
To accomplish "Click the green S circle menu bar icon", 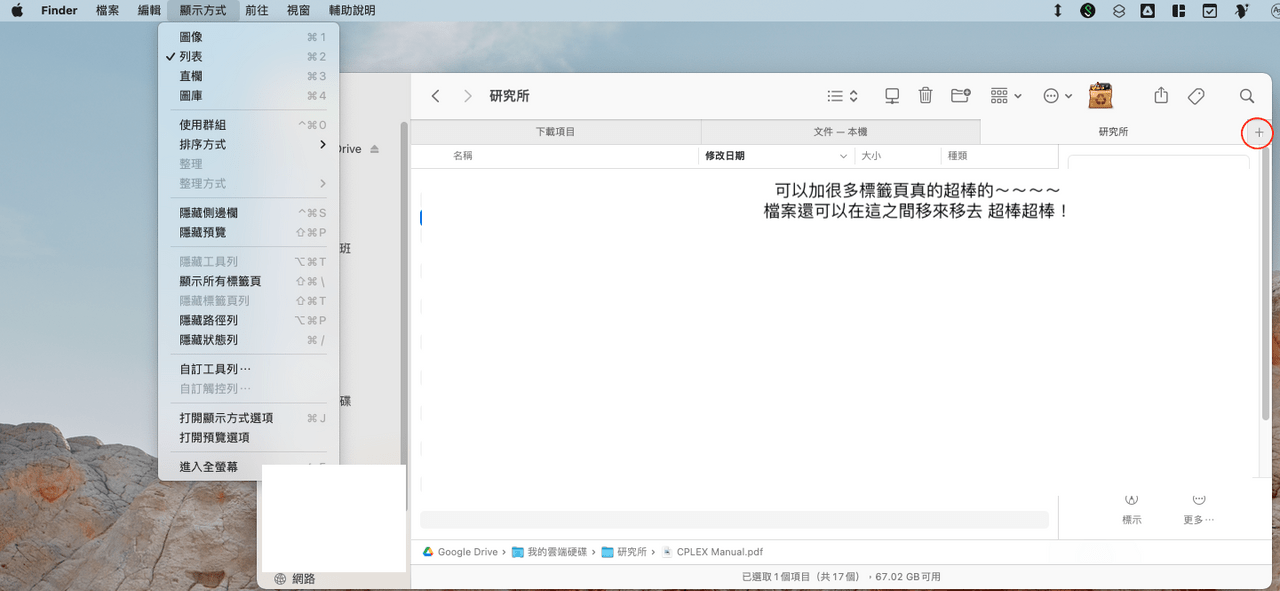I will tap(1088, 11).
